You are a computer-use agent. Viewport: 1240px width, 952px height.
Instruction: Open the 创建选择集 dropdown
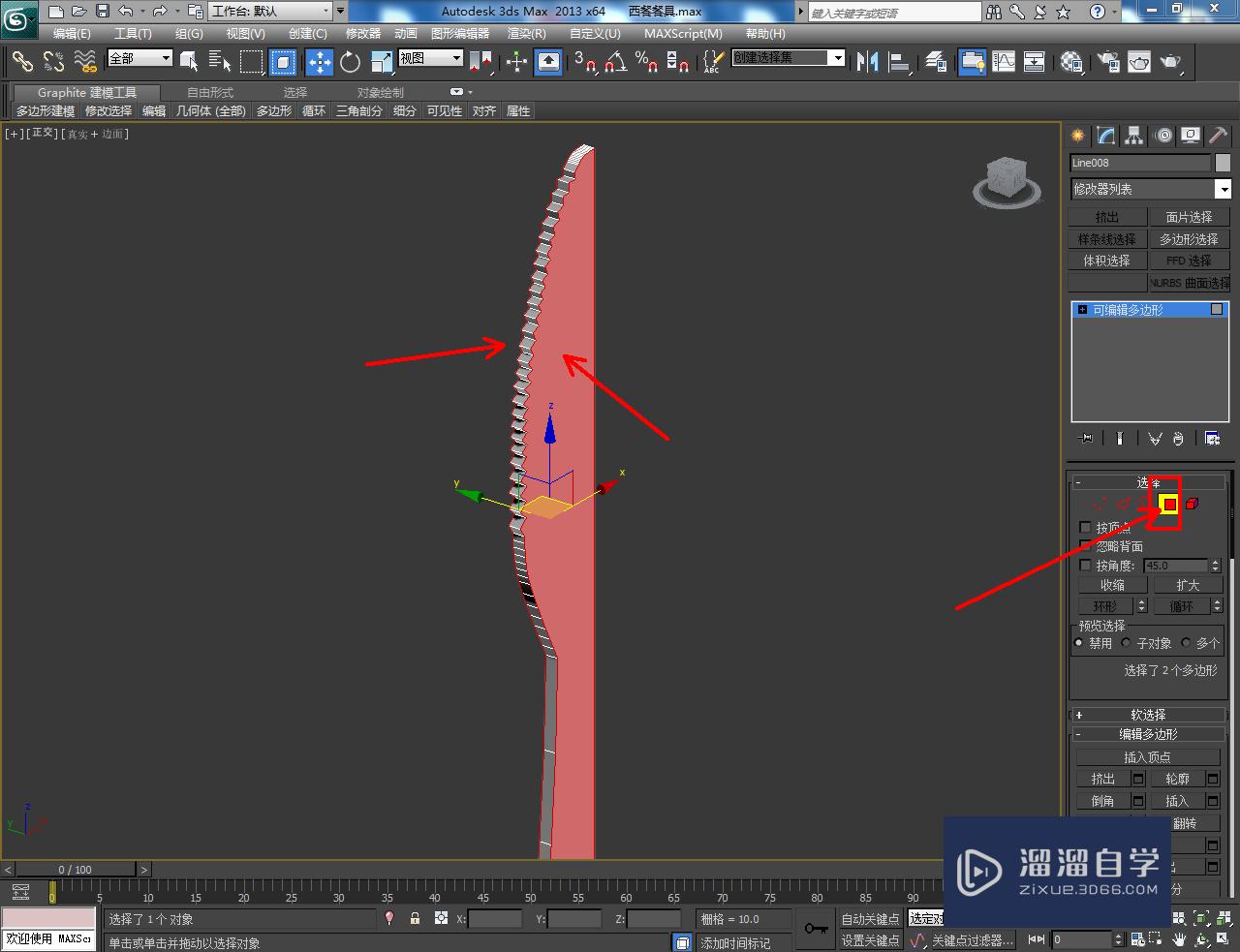coord(789,58)
